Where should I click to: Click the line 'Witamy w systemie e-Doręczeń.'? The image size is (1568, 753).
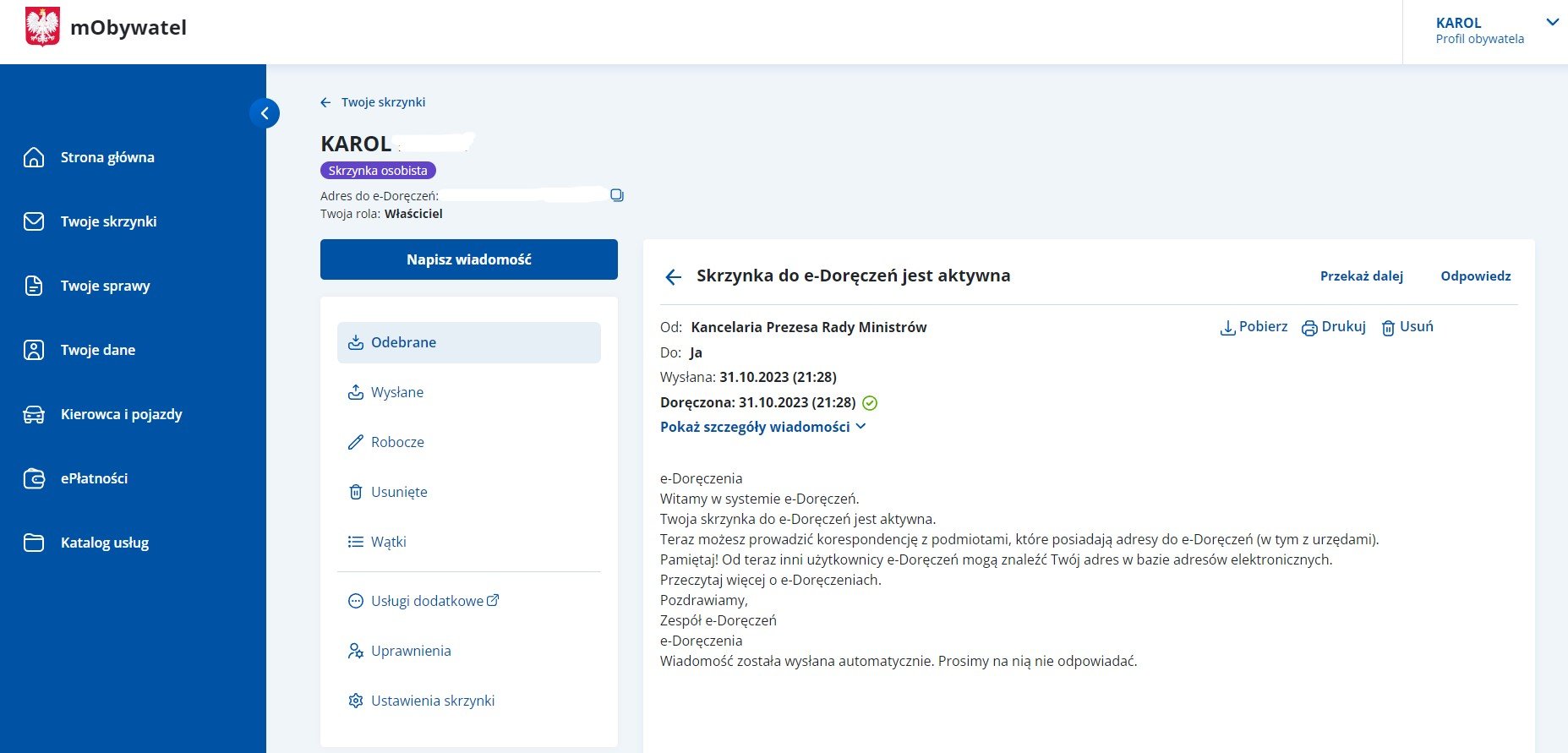760,499
